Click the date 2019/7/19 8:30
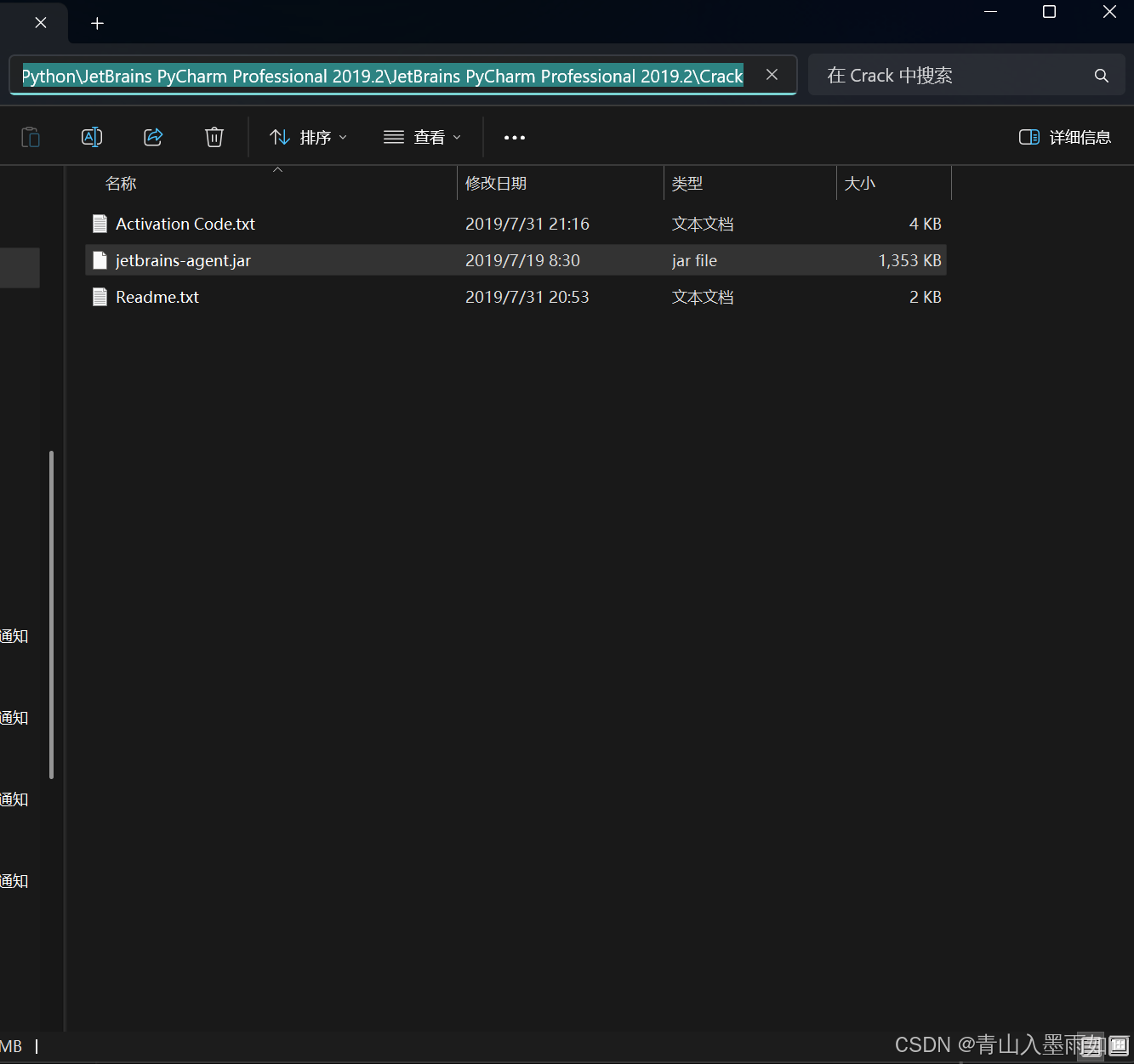The width and height of the screenshot is (1134, 1064). [x=522, y=260]
